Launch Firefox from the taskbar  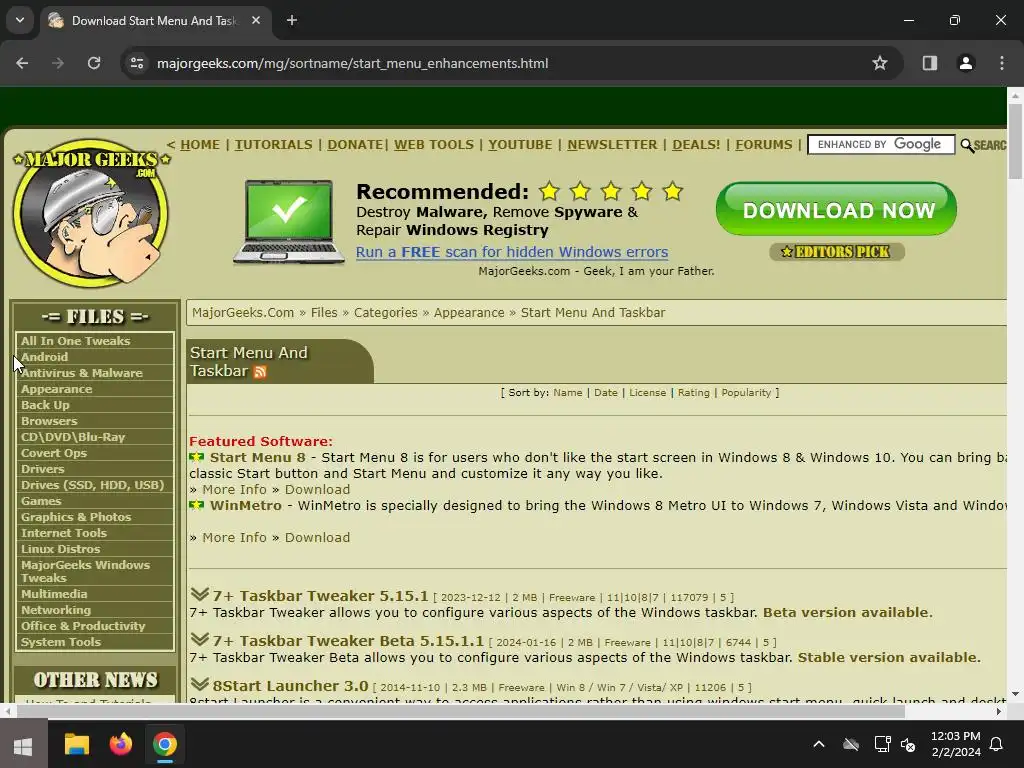pos(121,744)
